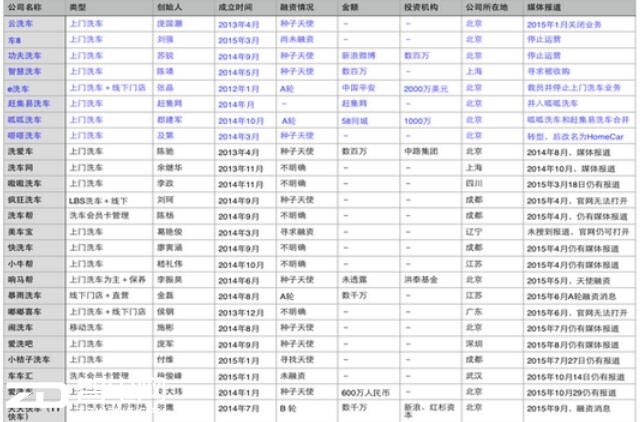Viewport: 643px width, 422px height.
Task: Select company name 快洗车
Action: point(20,247)
